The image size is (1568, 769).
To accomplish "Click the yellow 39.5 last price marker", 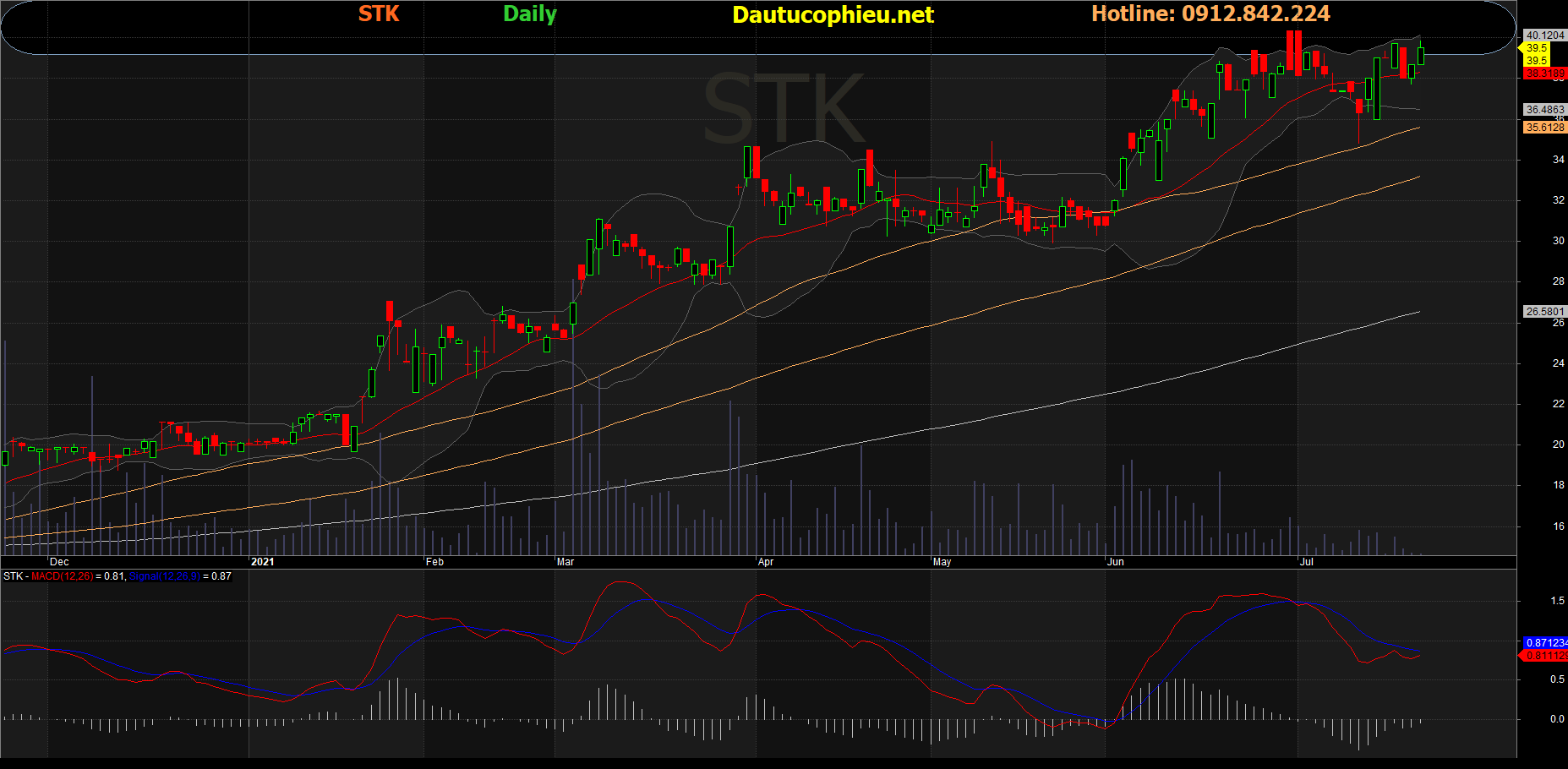I will pyautogui.click(x=1537, y=48).
